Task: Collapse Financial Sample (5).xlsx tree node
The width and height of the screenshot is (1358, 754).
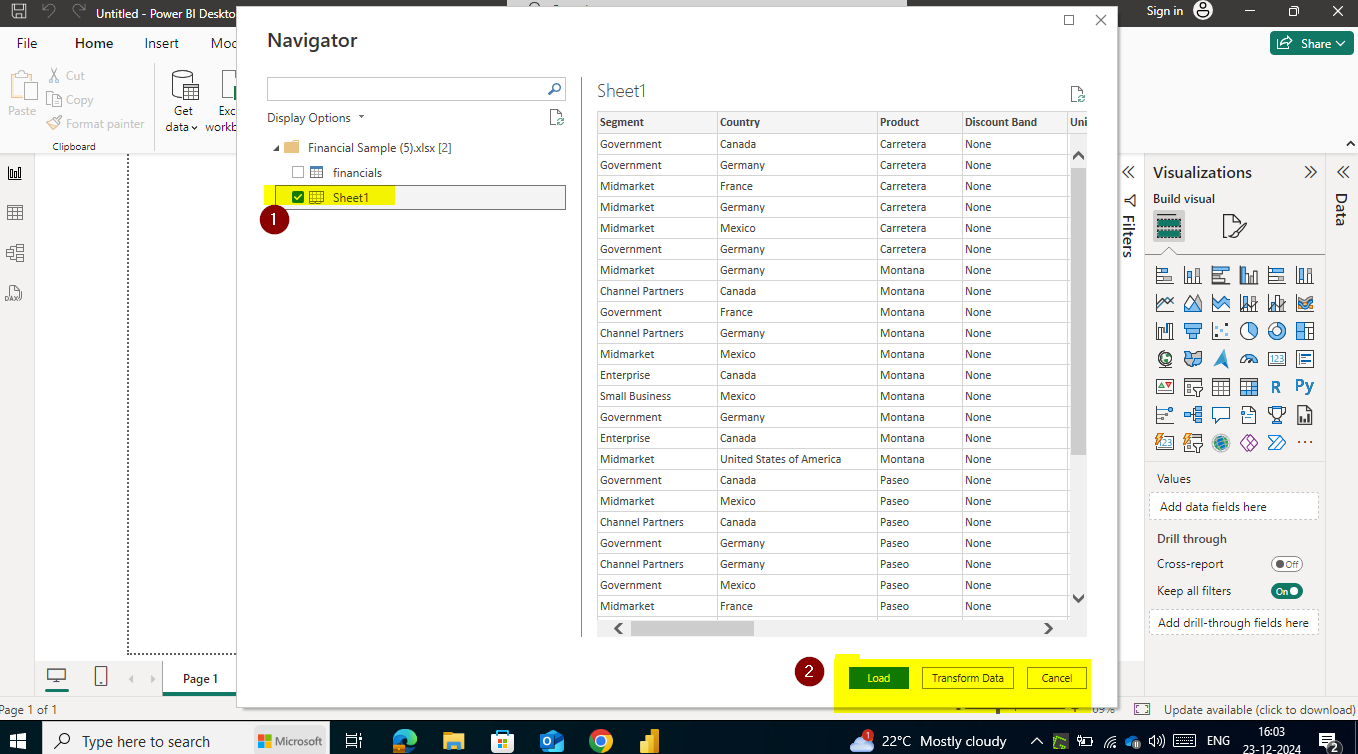Action: coord(276,148)
